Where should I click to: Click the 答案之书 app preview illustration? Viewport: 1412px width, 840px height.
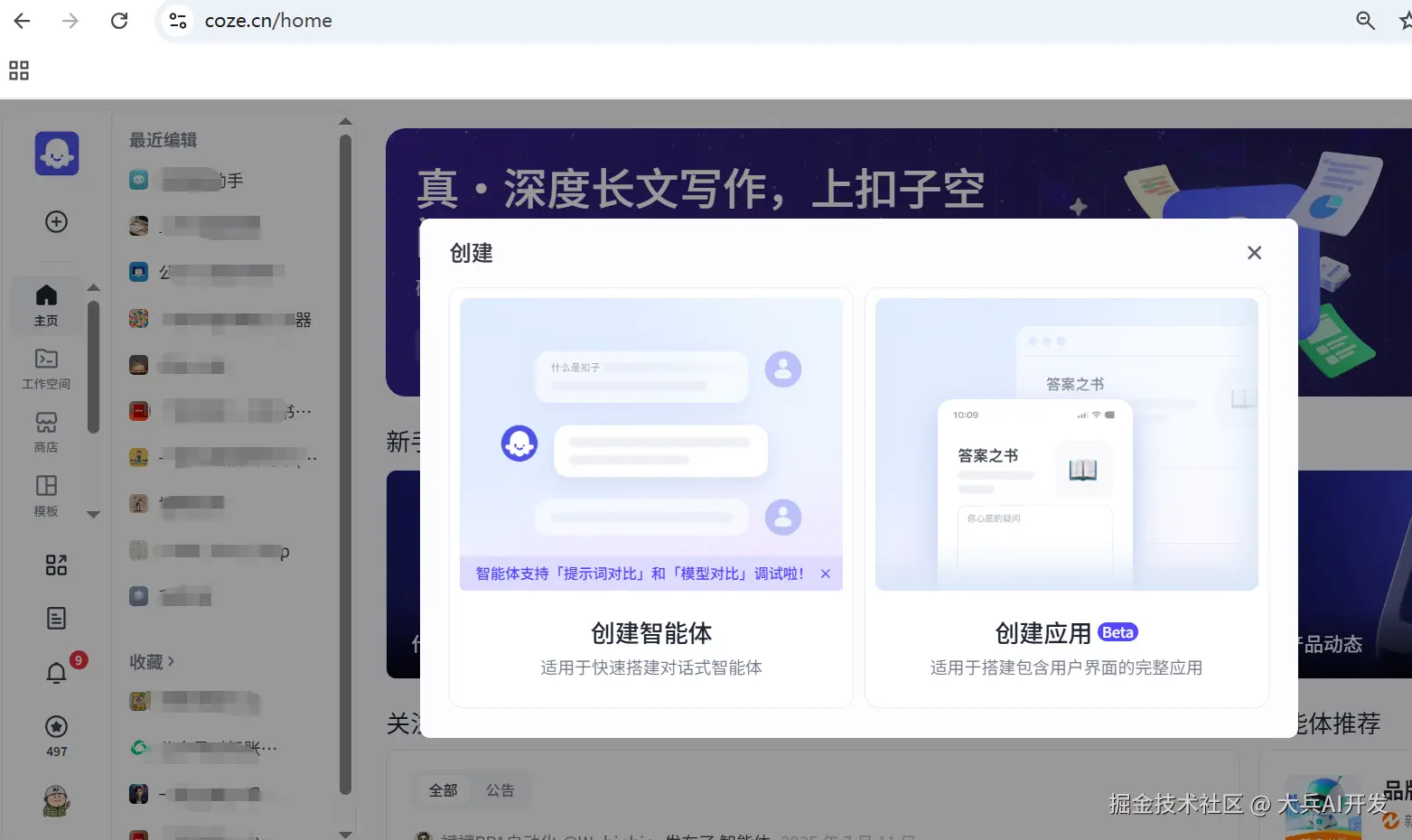pyautogui.click(x=1066, y=444)
